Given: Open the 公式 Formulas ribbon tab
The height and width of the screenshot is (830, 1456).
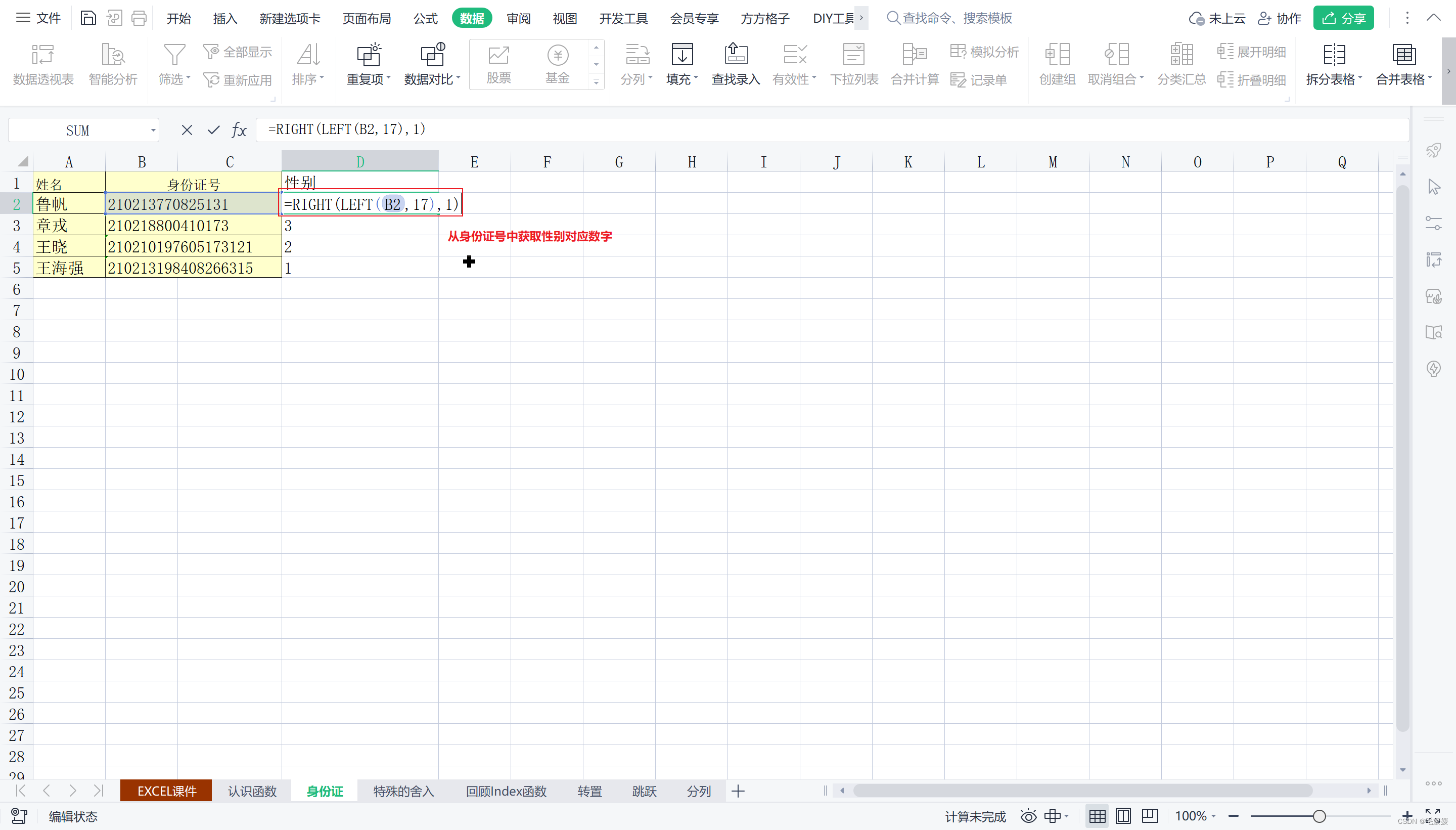Looking at the screenshot, I should click(426, 18).
